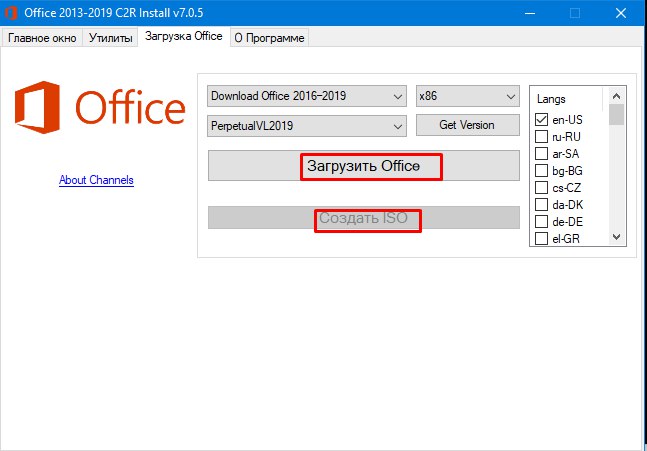The image size is (647, 451).
Task: Enable the ru-RU language checkbox
Action: (541, 137)
